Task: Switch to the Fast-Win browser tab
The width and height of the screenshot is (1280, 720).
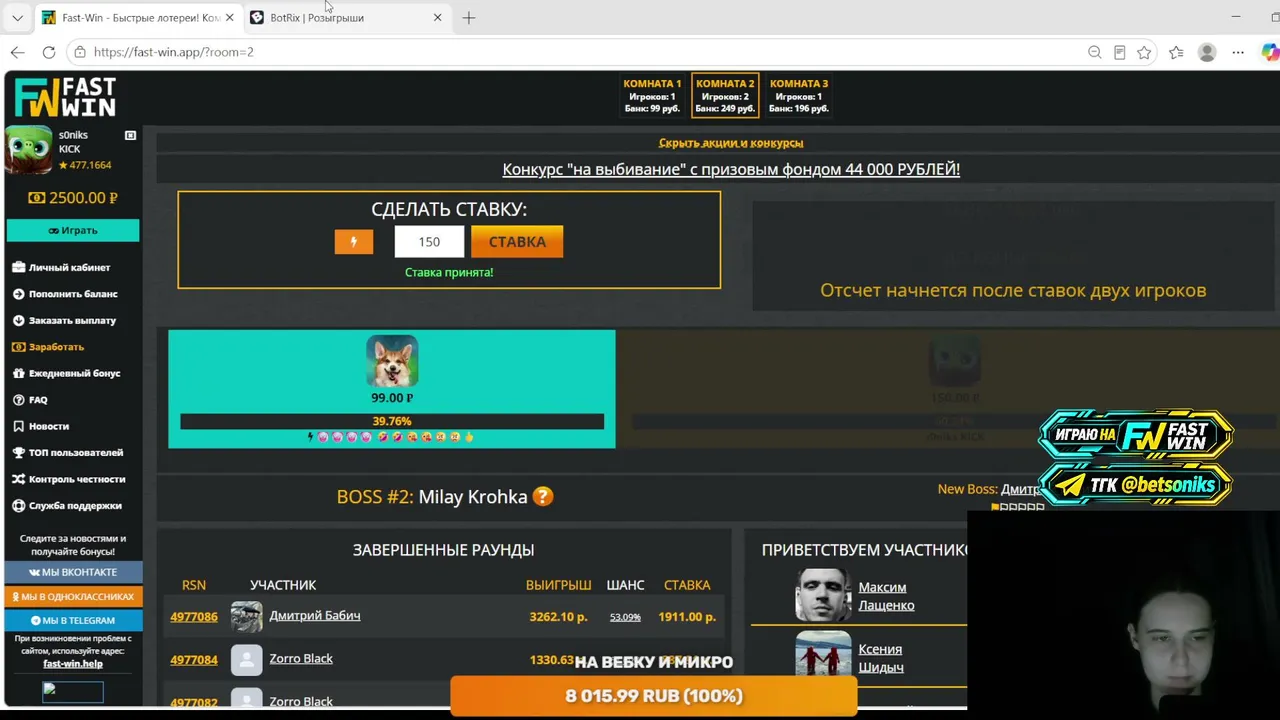Action: click(x=138, y=18)
